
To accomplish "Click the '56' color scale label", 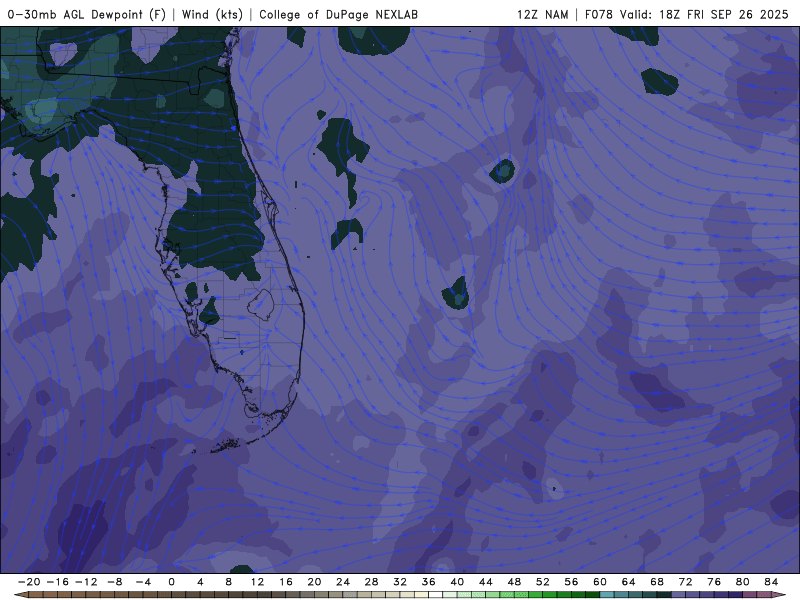I will pyautogui.click(x=571, y=582).
